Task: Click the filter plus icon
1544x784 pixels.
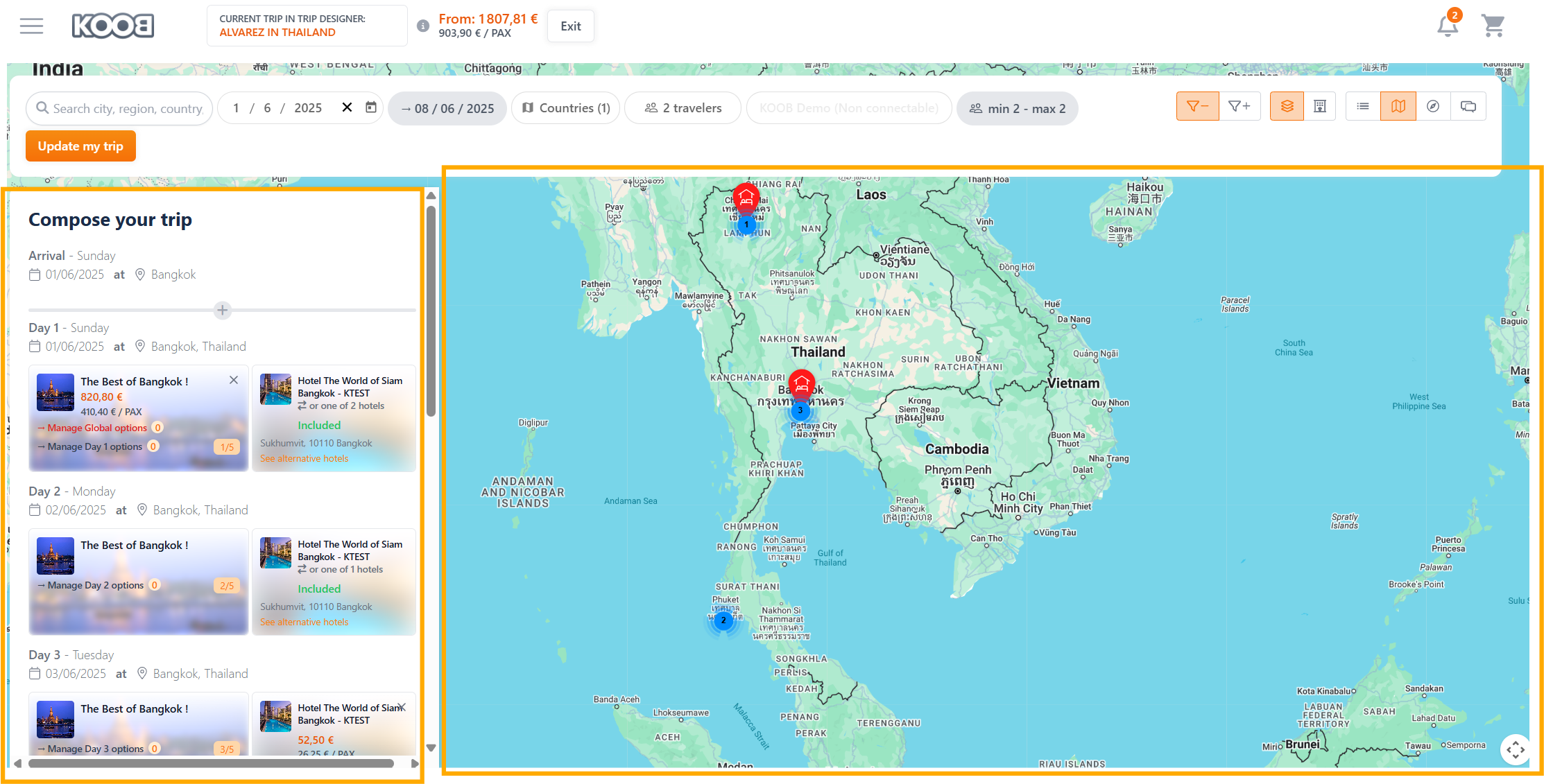Action: [1239, 107]
